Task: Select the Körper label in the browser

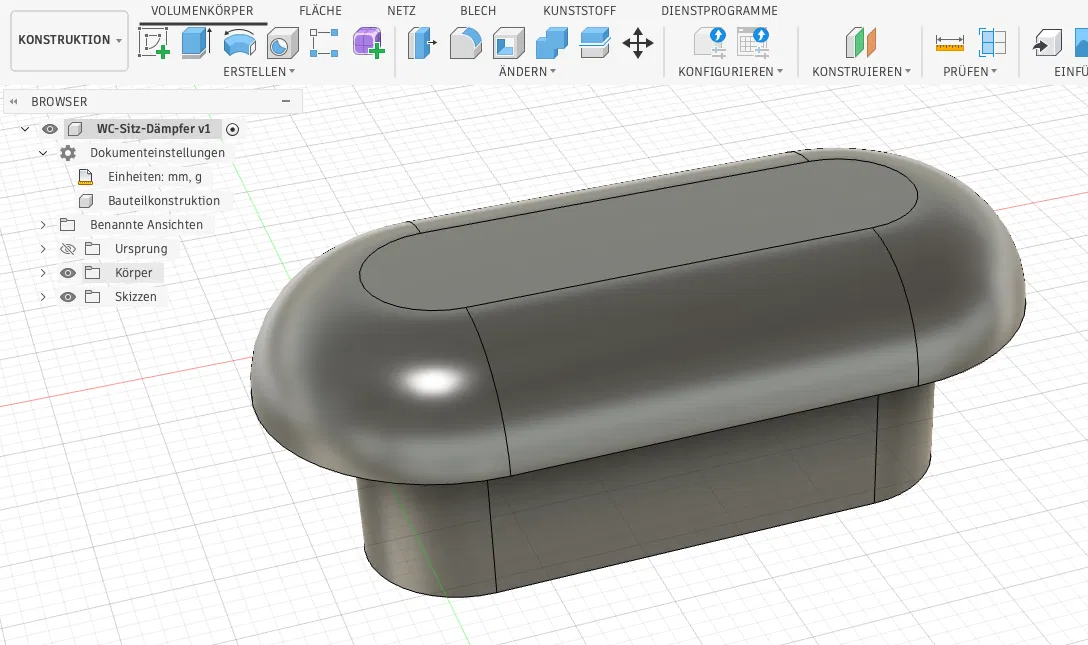Action: pos(133,273)
